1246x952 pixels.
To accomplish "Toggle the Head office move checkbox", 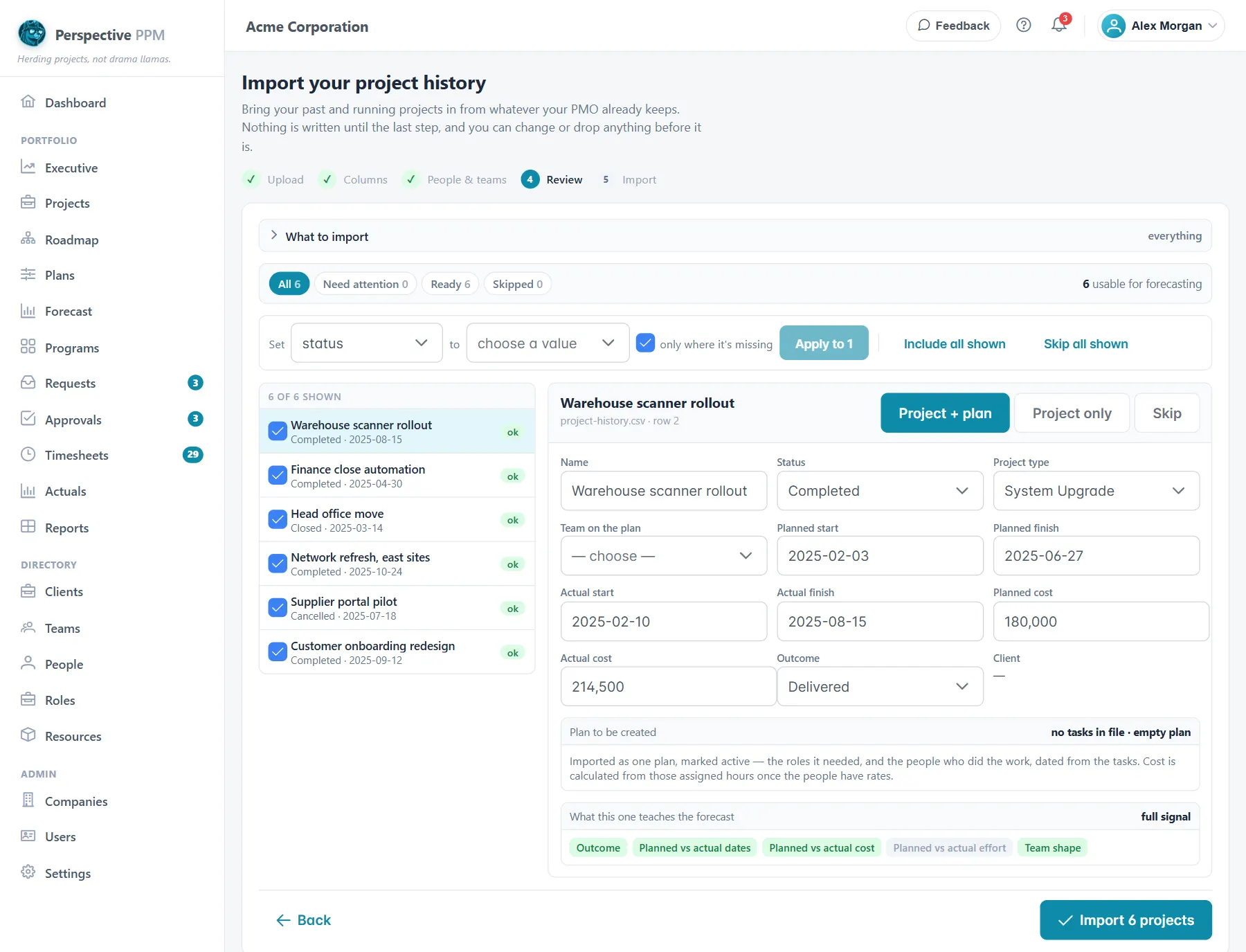I will point(278,520).
